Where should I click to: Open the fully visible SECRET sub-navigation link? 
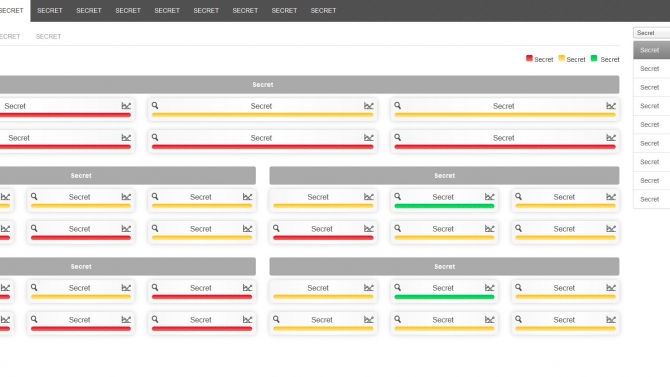pos(48,36)
